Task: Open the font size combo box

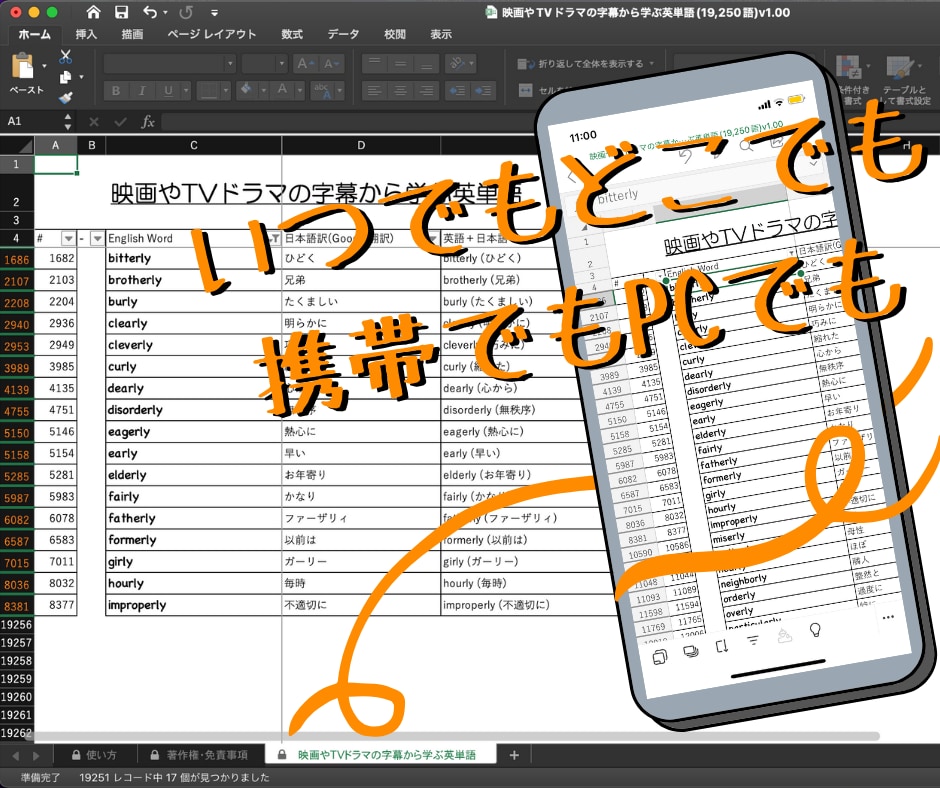Action: click(x=265, y=63)
